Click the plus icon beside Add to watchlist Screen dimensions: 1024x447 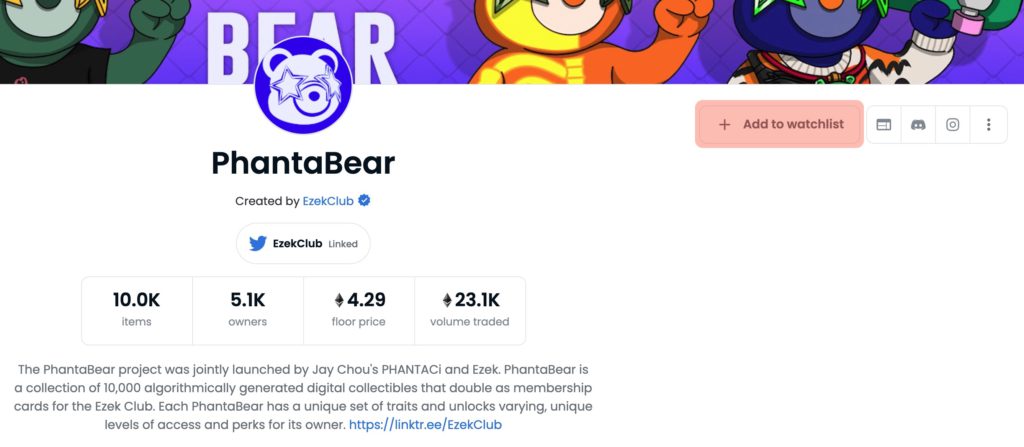[724, 125]
